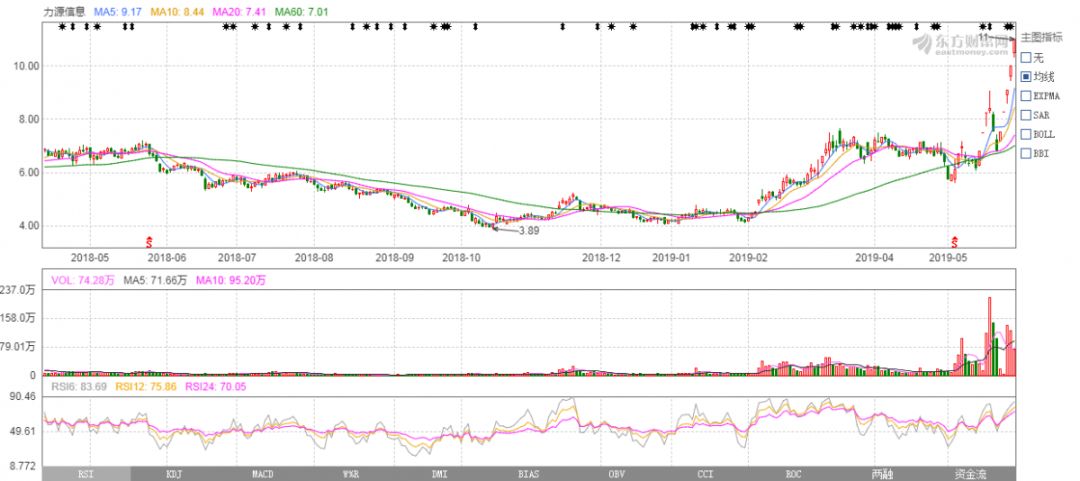Click the 237.0万 volume axis label
The height and width of the screenshot is (481, 1080).
point(19,290)
